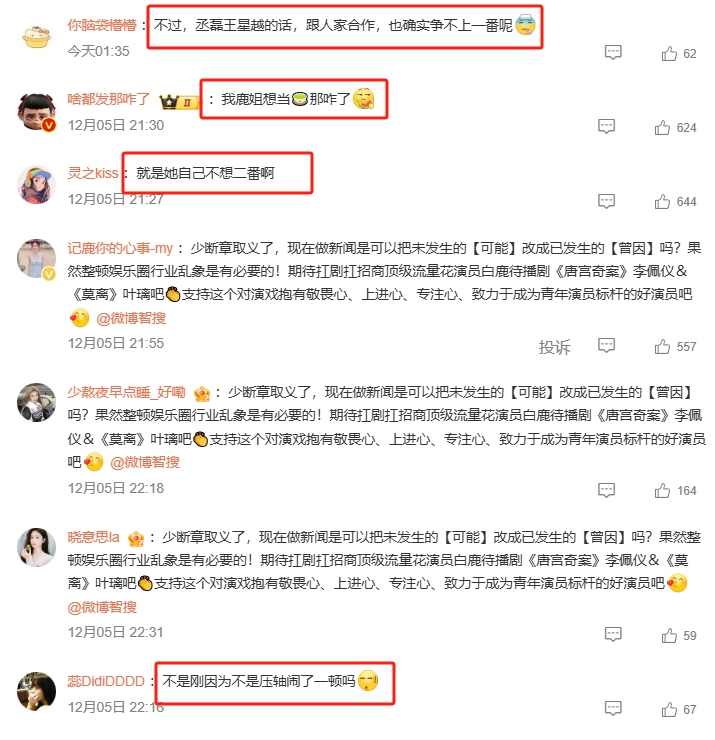Open avatar of 晓意思la
This screenshot has width=715, height=740.
(x=36, y=547)
